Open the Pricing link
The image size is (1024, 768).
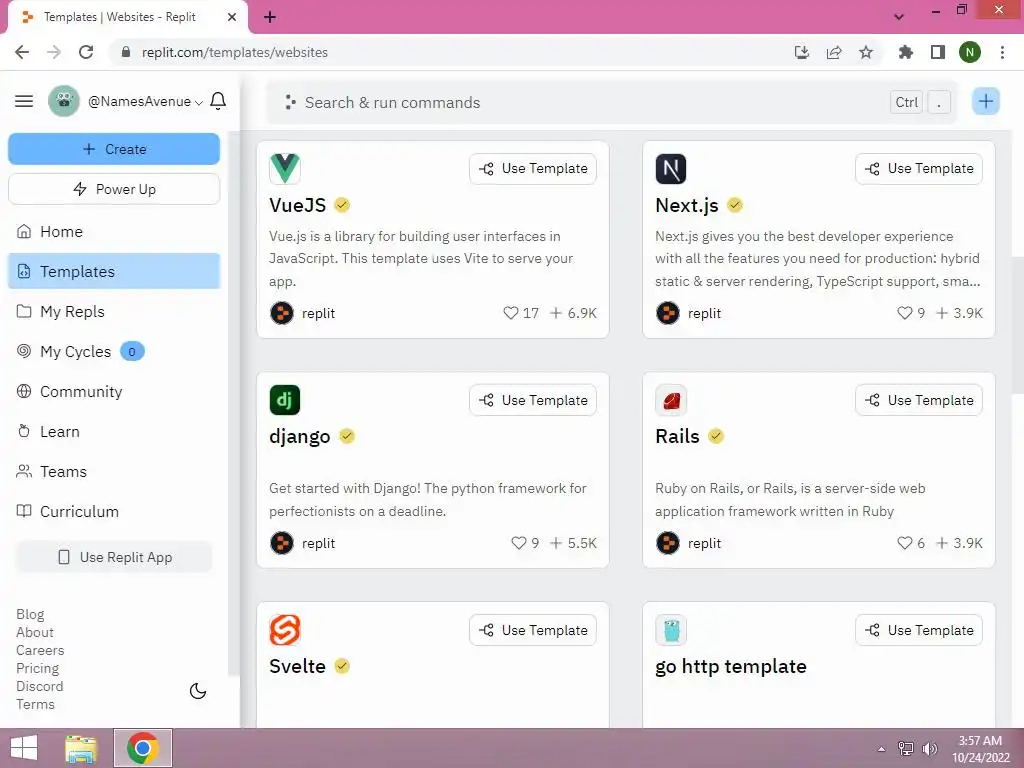click(x=37, y=668)
